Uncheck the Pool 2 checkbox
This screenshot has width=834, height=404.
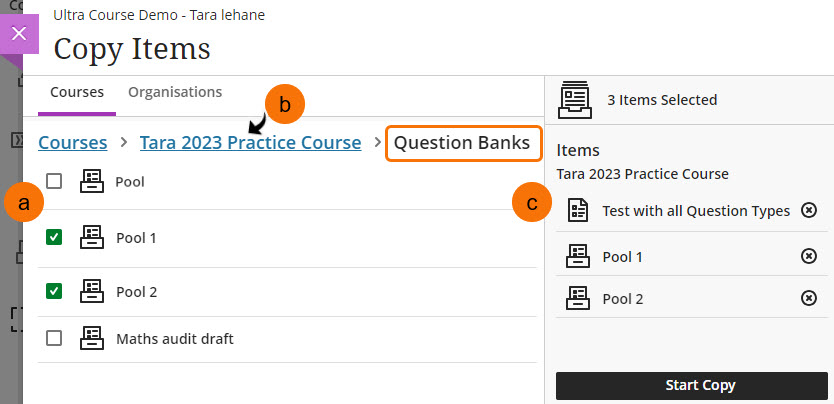[54, 291]
